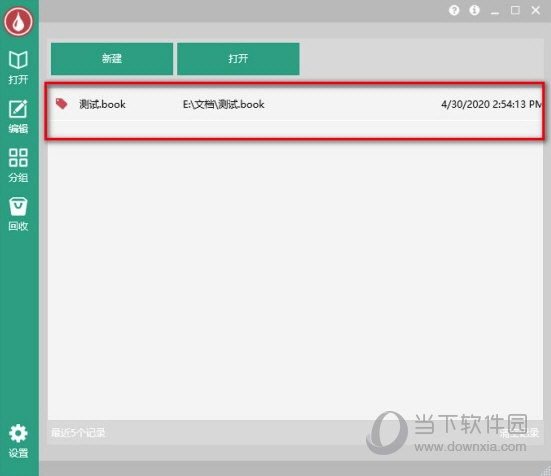Screen dimensions: 551x476
Task: Click the timestamp 4/30/2020 2:54:13 PM
Action: 491,104
